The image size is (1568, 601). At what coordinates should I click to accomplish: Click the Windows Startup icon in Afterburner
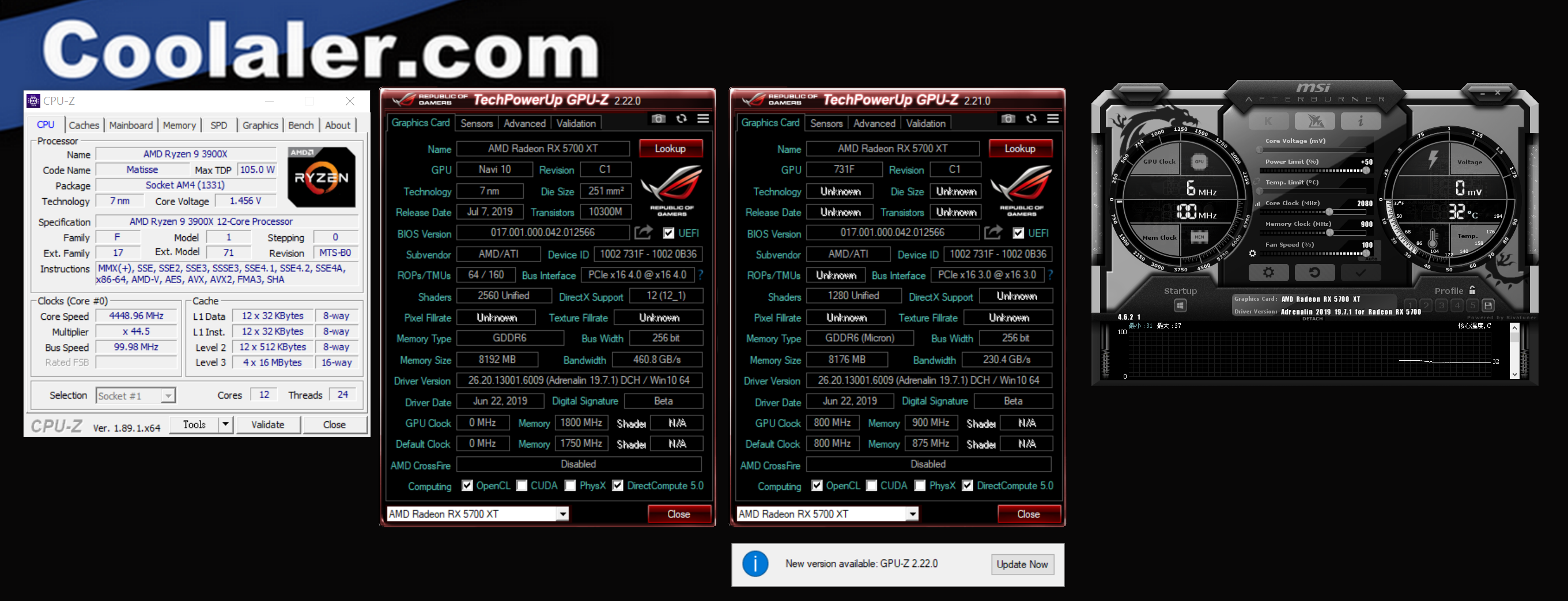coord(1180,305)
